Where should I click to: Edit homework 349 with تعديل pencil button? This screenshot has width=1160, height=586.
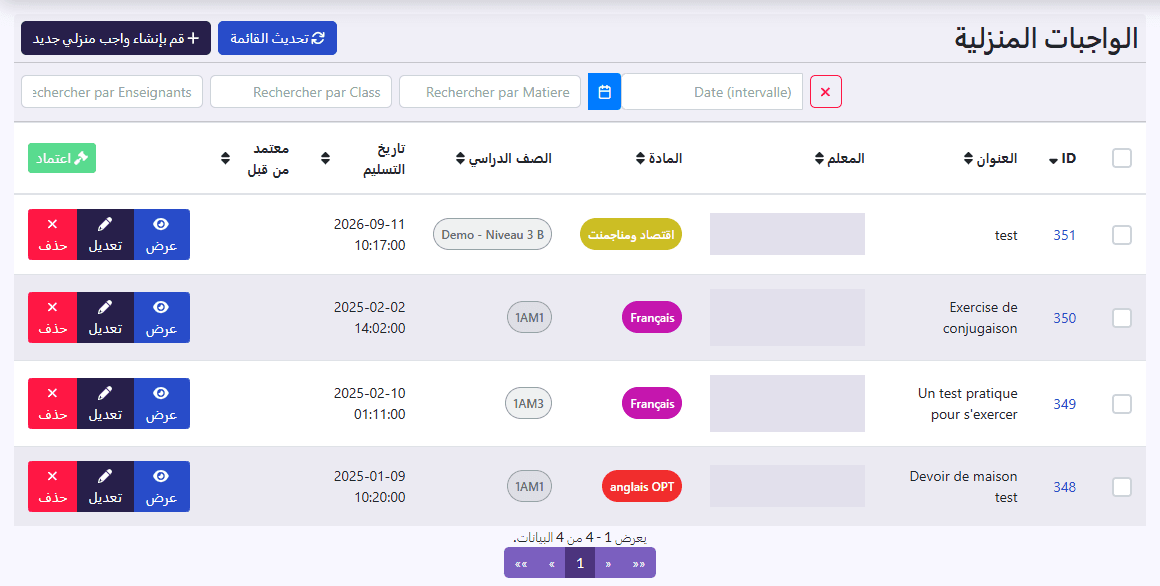105,403
